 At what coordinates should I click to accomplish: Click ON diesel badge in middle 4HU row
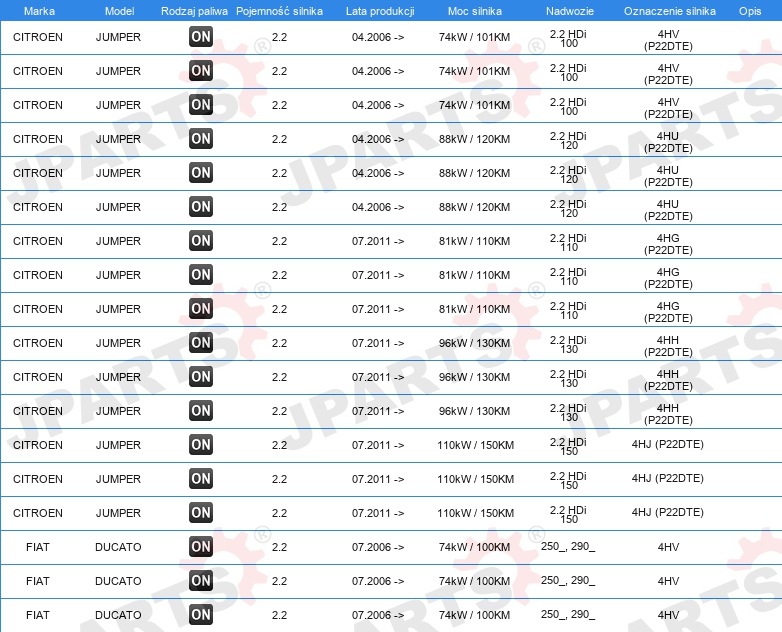201,172
